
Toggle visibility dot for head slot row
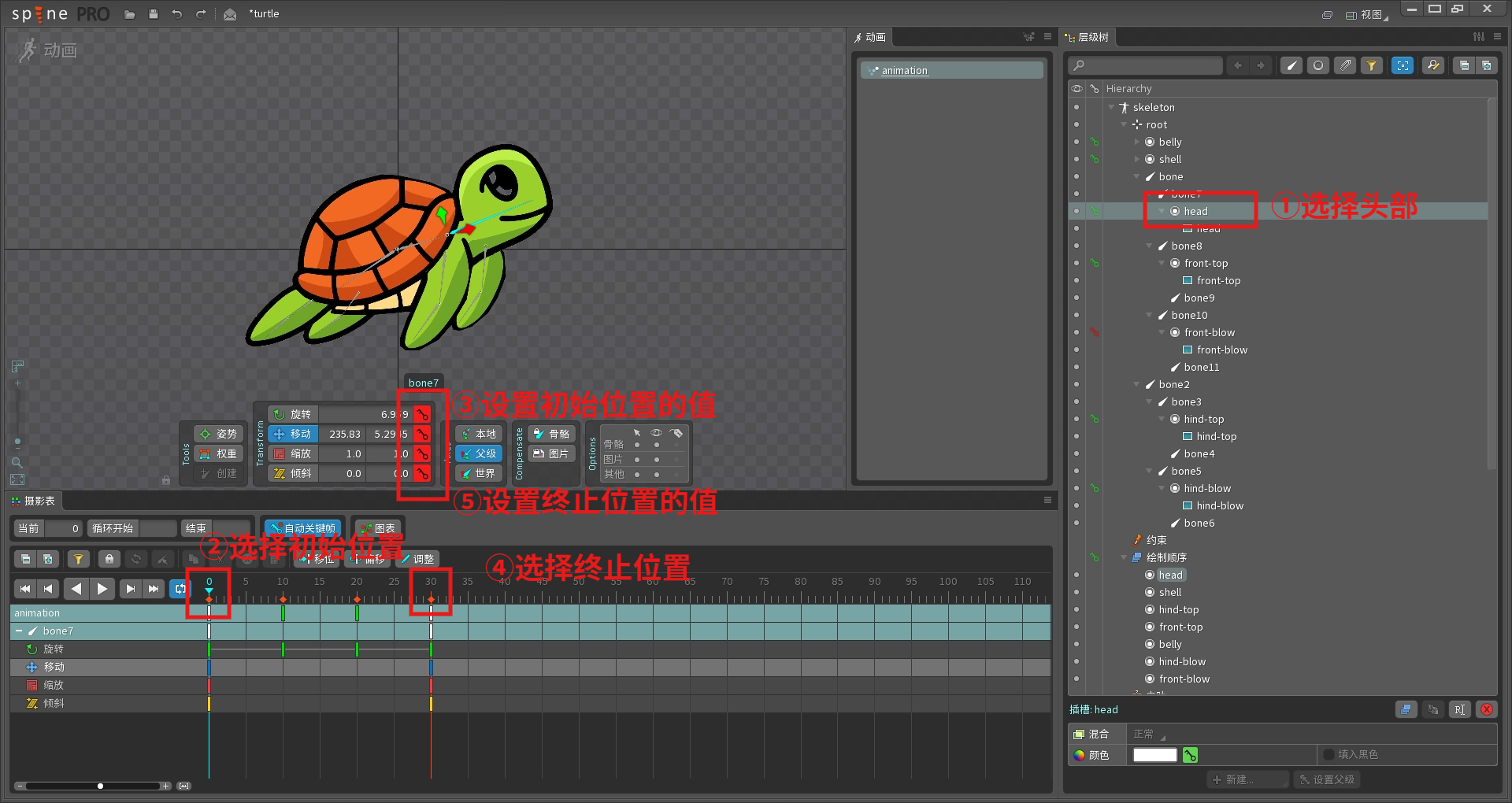click(x=1077, y=211)
